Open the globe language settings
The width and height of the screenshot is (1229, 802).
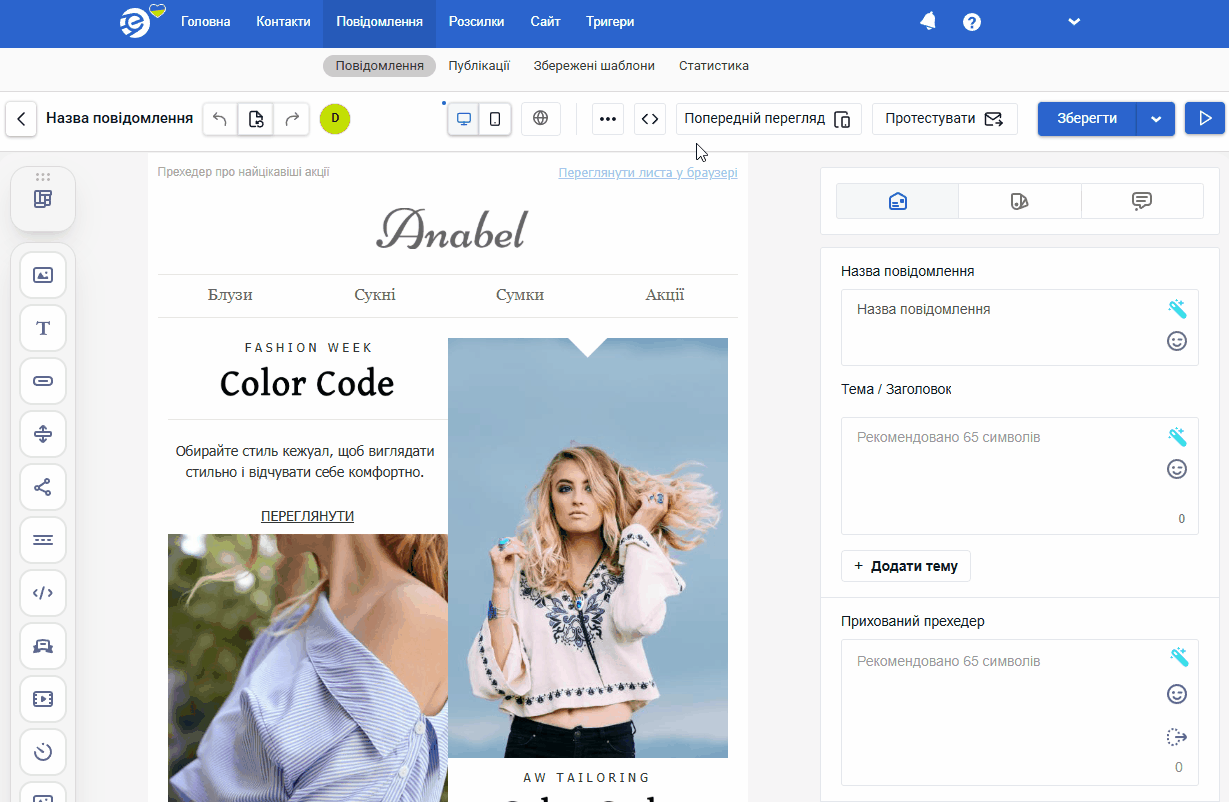[x=541, y=118]
